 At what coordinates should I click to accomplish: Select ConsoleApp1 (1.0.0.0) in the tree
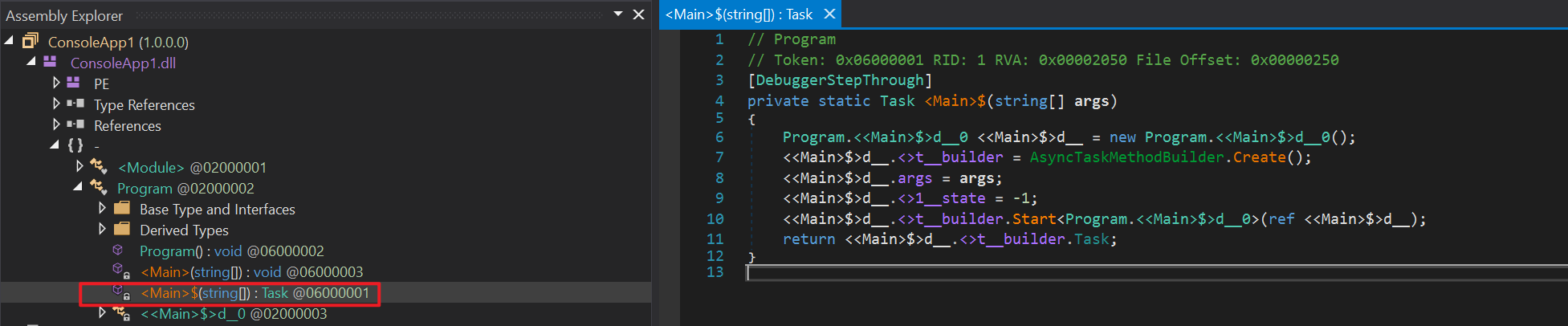[x=118, y=42]
